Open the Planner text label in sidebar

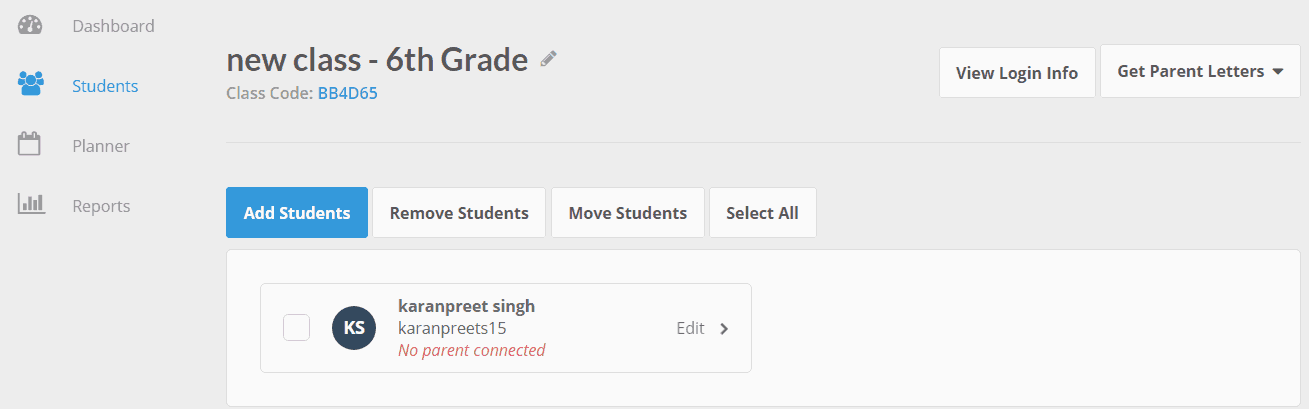[x=101, y=146]
